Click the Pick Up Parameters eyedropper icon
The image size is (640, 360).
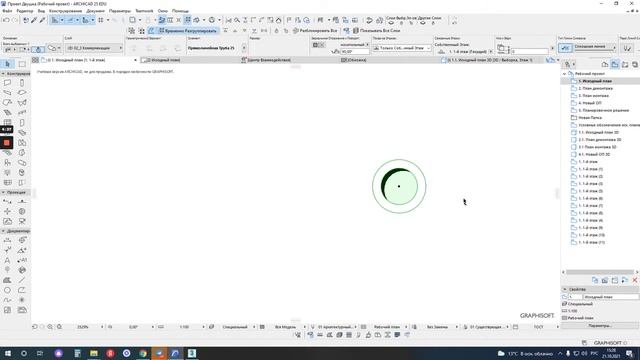point(34,20)
